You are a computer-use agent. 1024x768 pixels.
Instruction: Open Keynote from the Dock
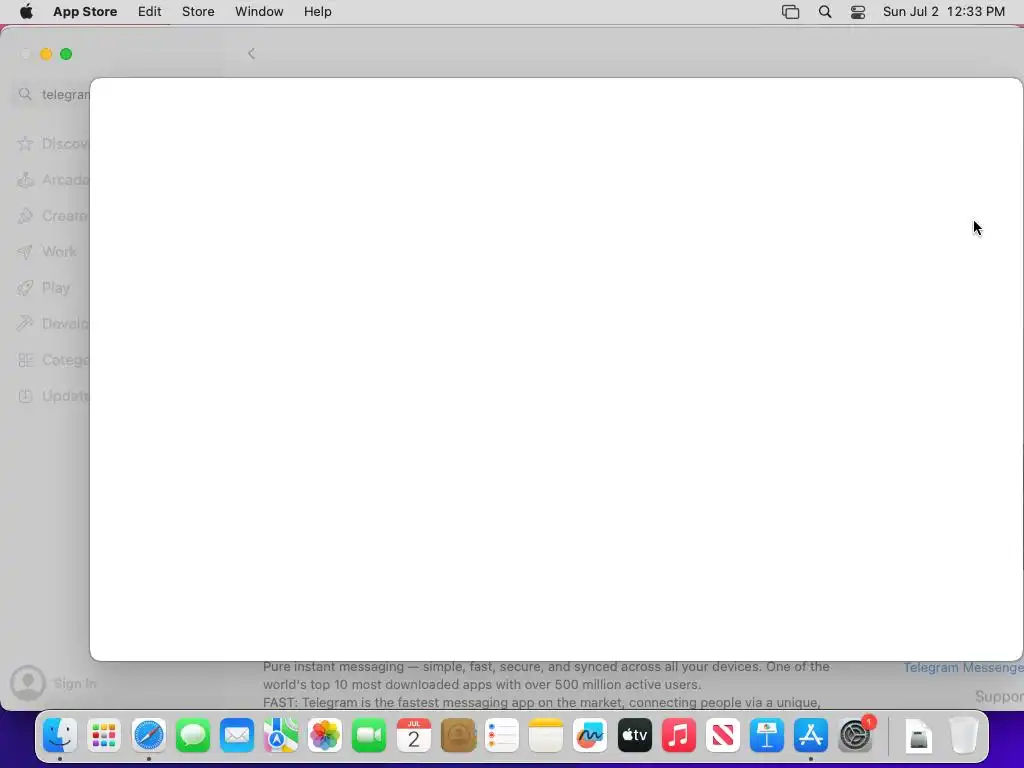click(x=767, y=735)
